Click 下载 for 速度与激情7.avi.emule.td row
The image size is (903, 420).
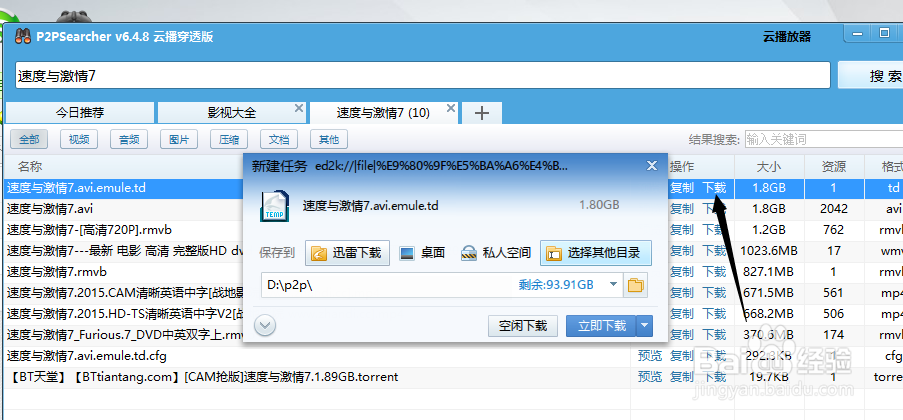pyautogui.click(x=714, y=188)
